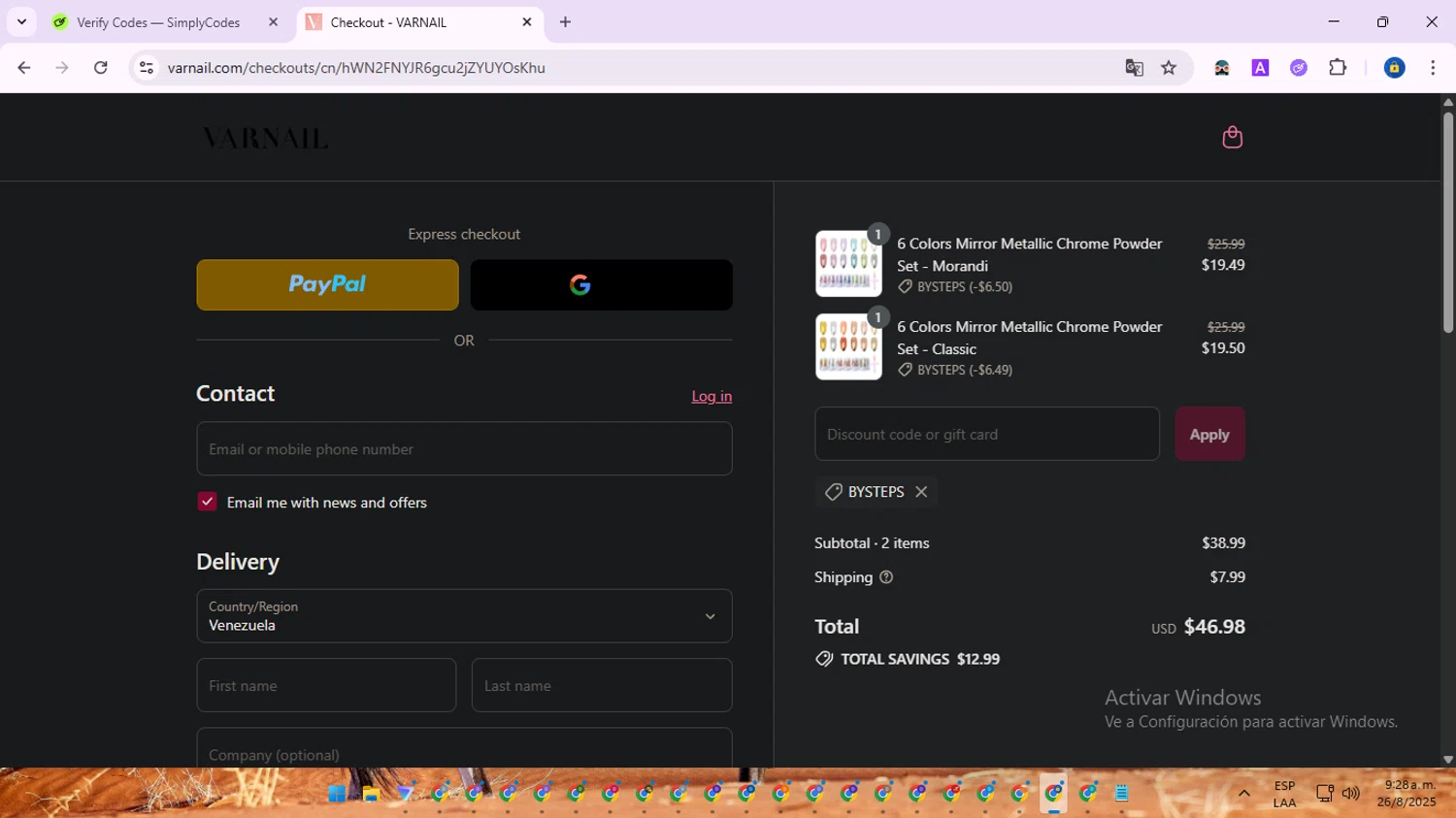This screenshot has height=818, width=1456.
Task: Bookmark this page with the star icon
Action: (1169, 68)
